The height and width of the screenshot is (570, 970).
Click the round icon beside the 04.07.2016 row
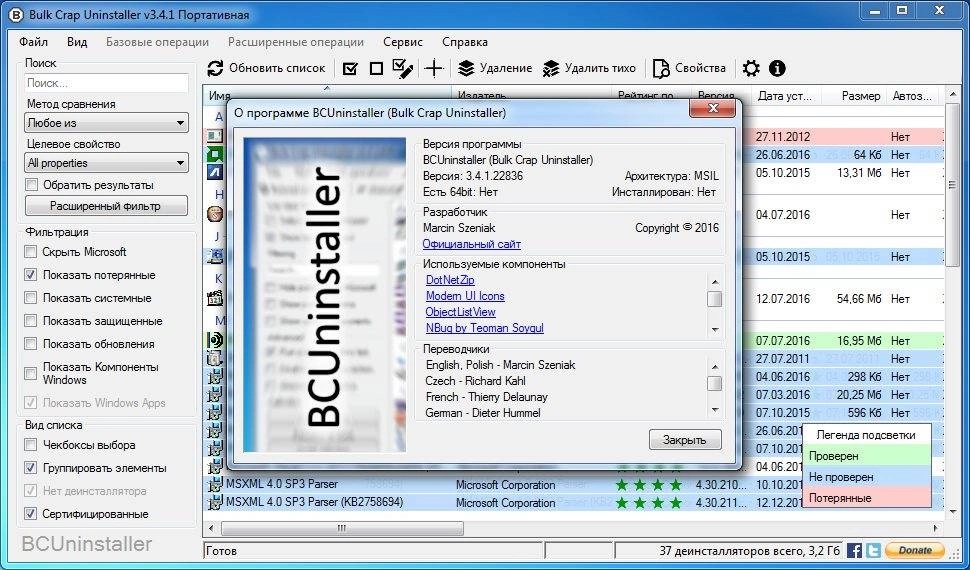click(215, 215)
